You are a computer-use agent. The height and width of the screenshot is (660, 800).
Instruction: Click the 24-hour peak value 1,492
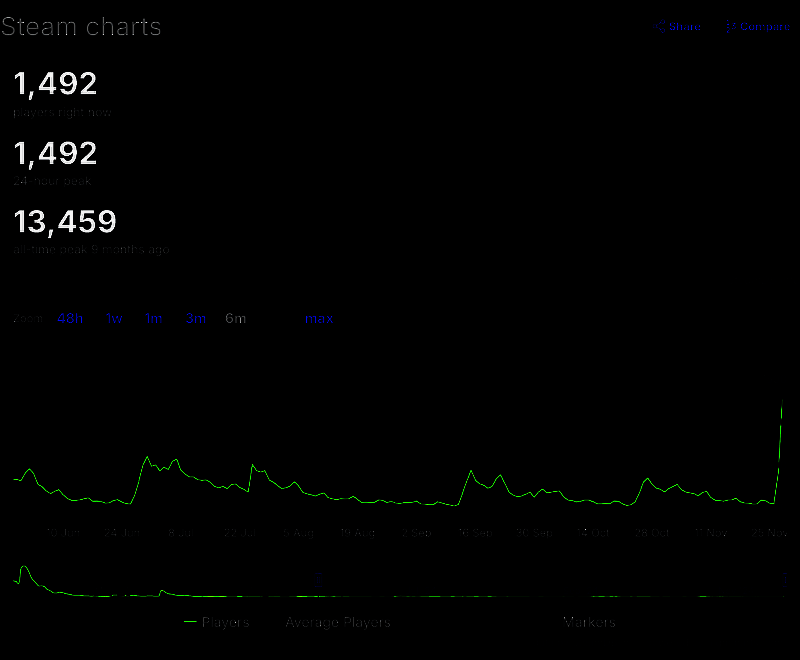pyautogui.click(x=55, y=153)
